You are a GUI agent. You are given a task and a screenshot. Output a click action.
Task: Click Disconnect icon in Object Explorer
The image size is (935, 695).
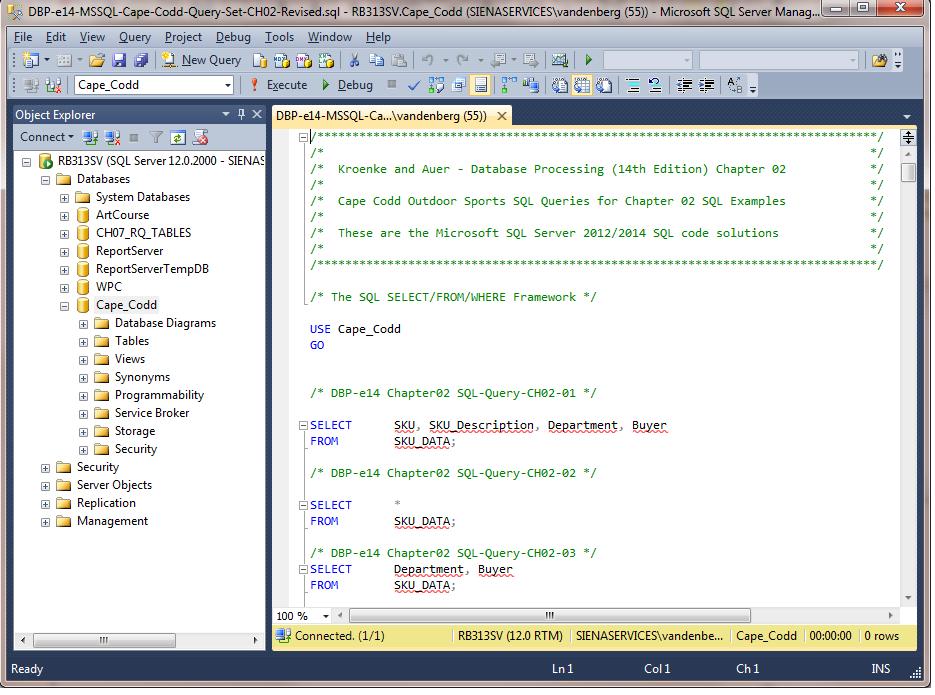[112, 138]
